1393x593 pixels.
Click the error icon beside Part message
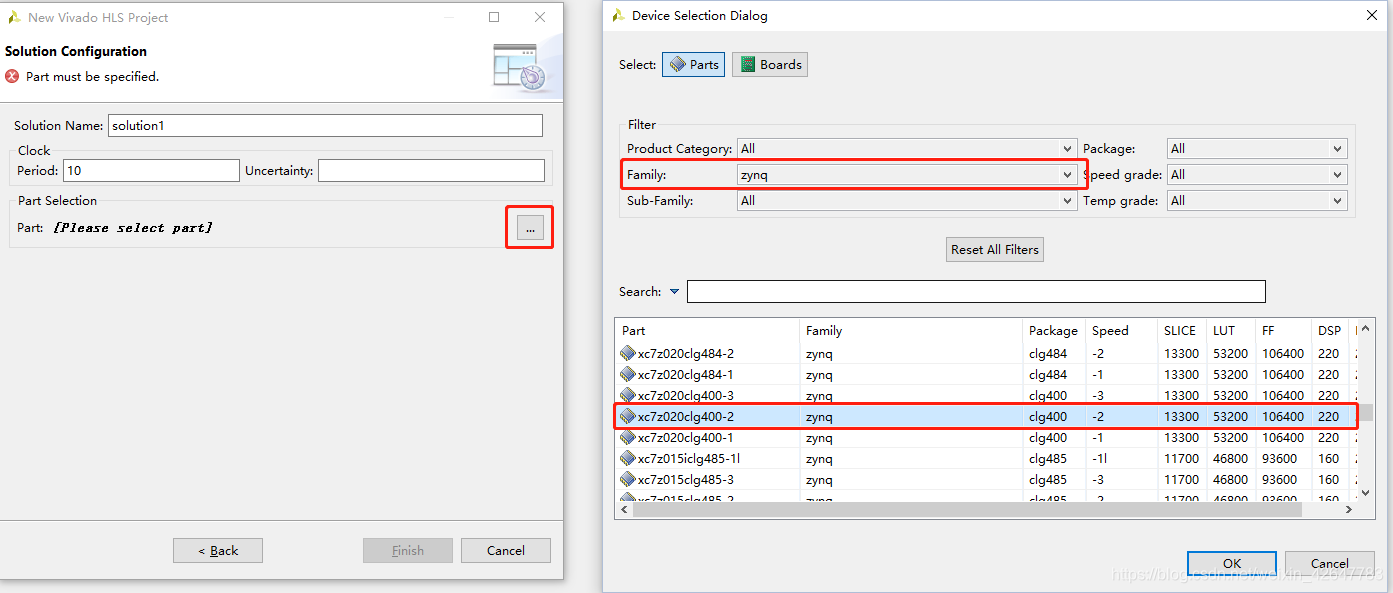(x=12, y=76)
